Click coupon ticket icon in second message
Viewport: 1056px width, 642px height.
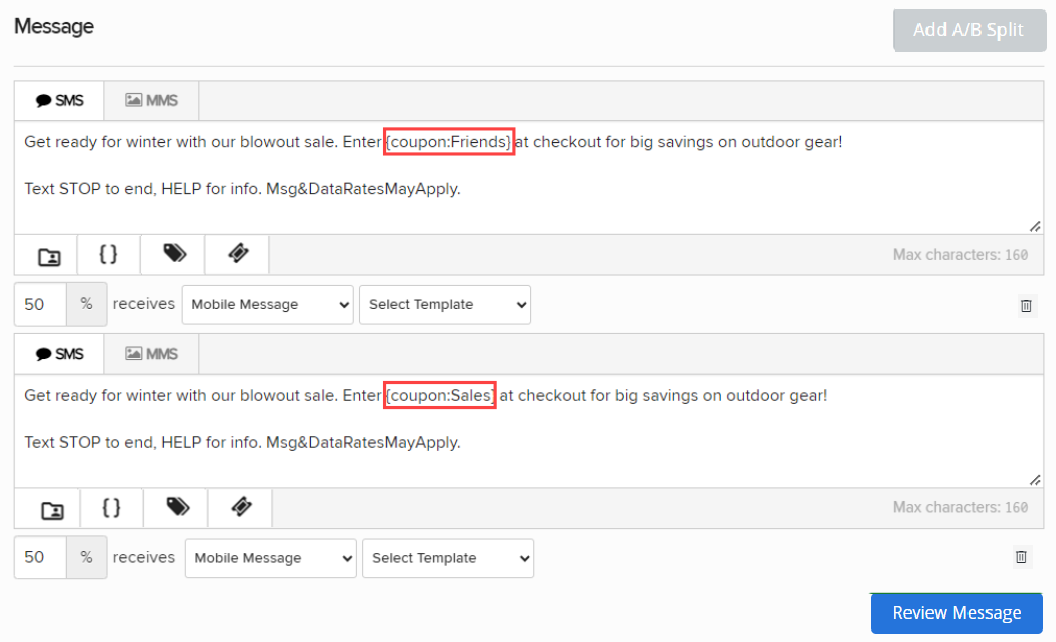(241, 508)
